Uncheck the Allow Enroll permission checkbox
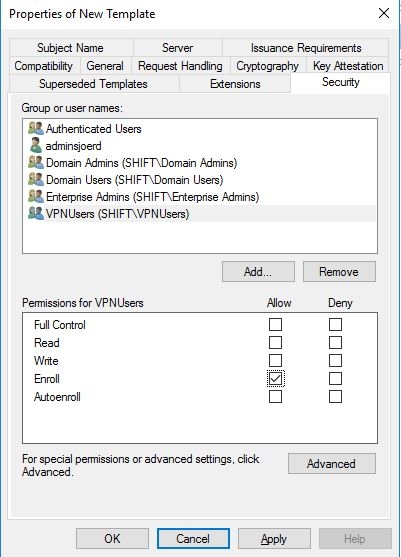Screen dimensions: 401x557 pos(275,379)
